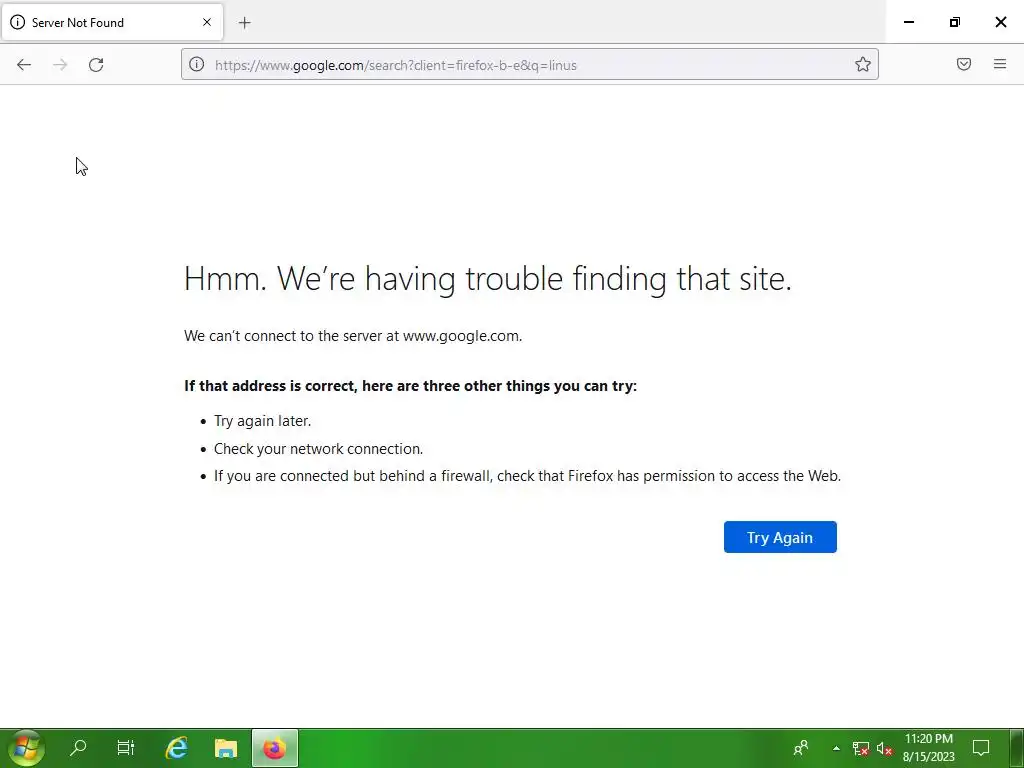This screenshot has height=768, width=1024.
Task: Click the forward navigation arrow
Action: (60, 65)
